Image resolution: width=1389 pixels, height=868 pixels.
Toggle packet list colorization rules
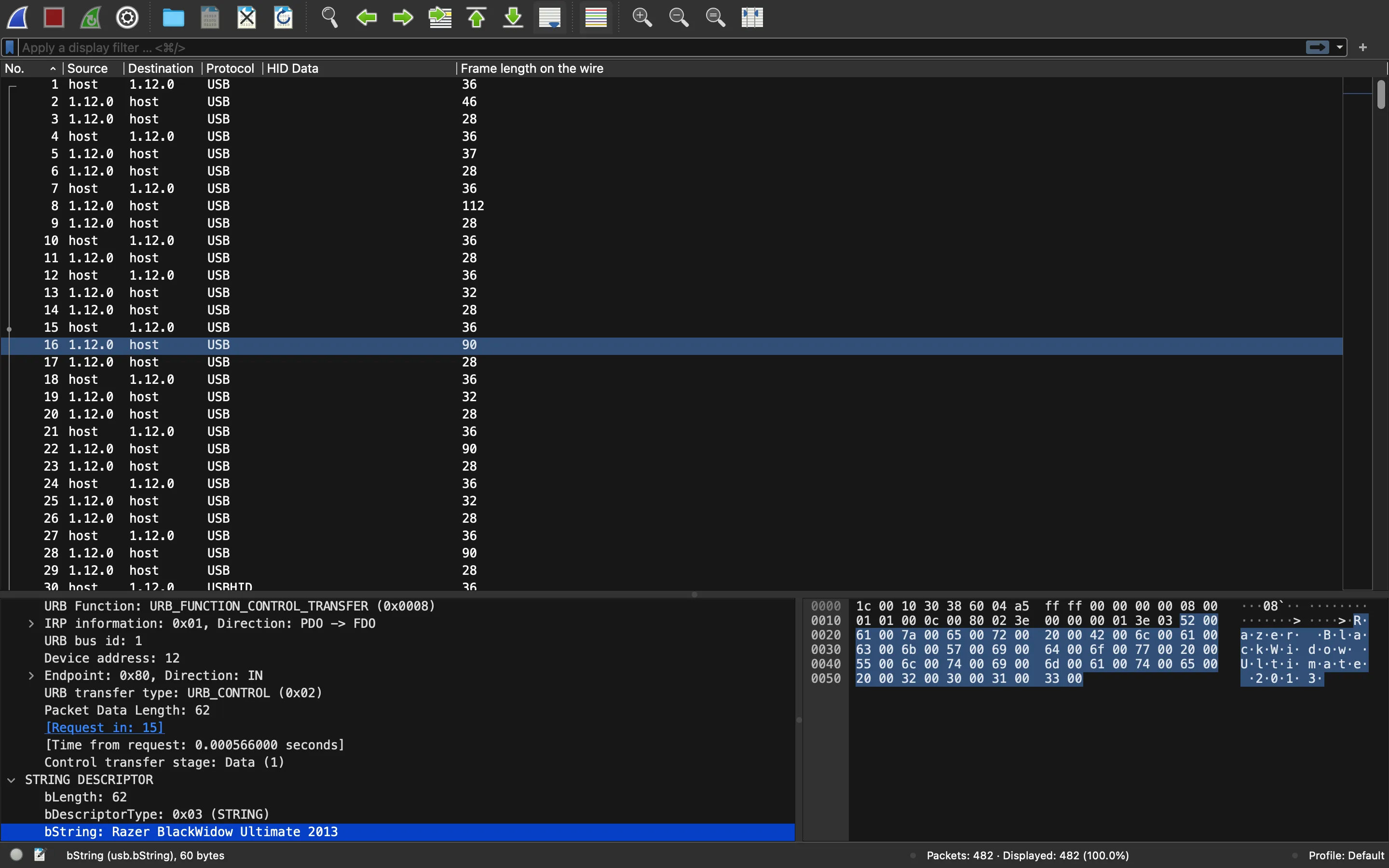(x=596, y=17)
